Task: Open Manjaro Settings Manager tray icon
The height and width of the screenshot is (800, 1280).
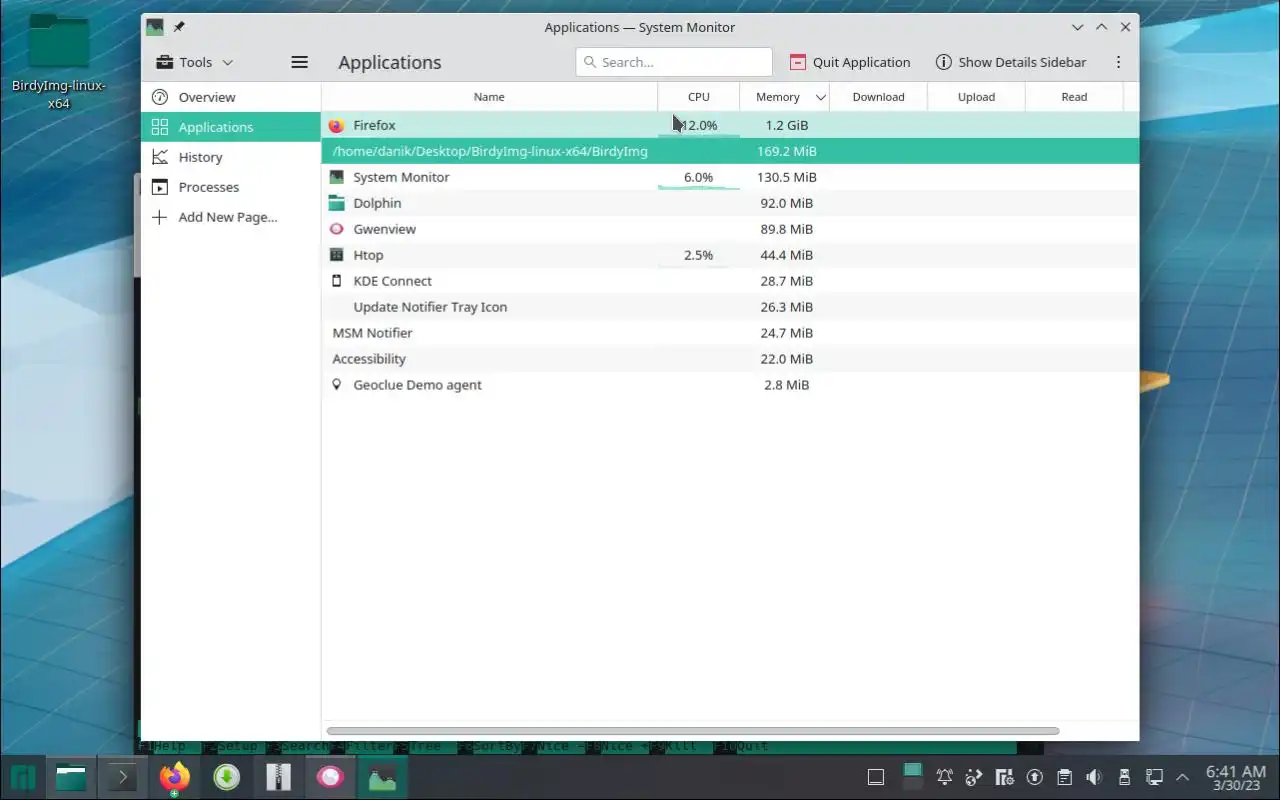Action: (x=1004, y=777)
